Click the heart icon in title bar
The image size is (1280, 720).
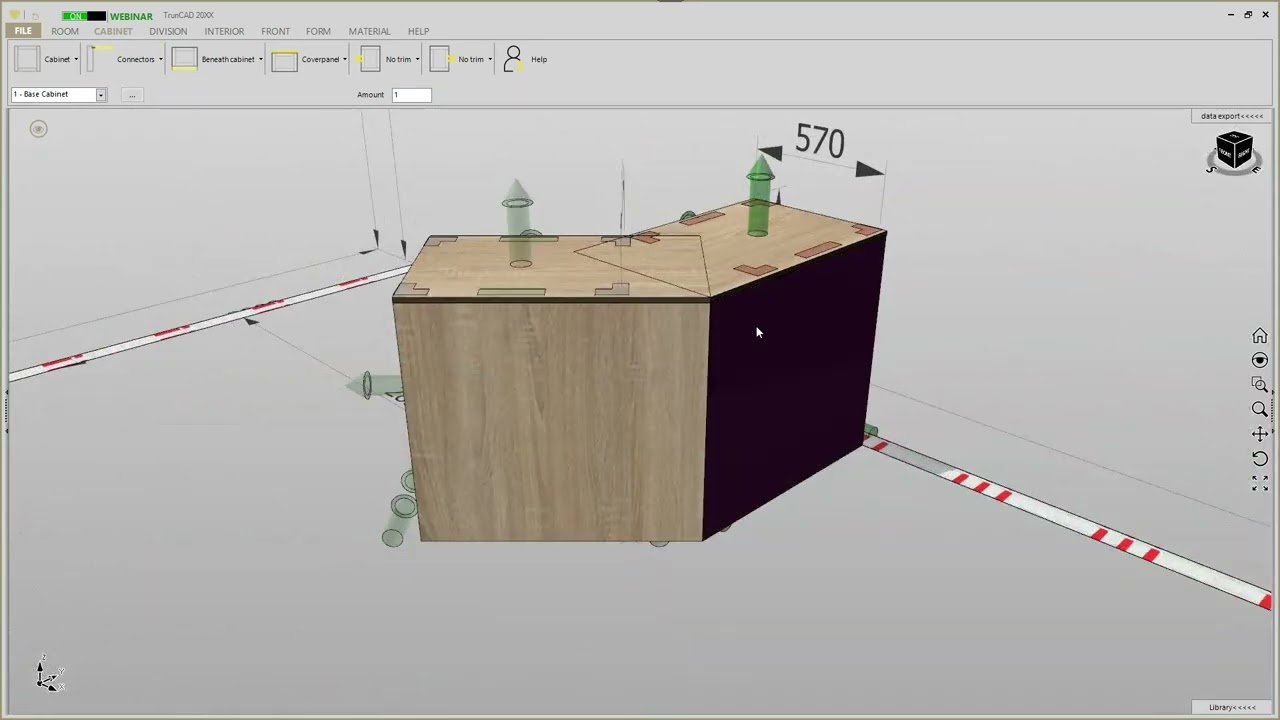point(14,15)
